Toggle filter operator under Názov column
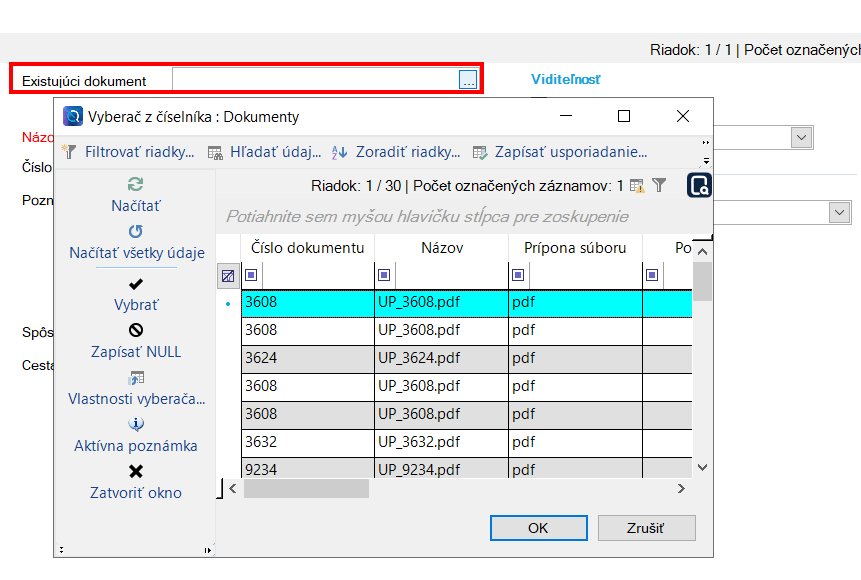Screen dimensions: 861x580 tap(384, 275)
